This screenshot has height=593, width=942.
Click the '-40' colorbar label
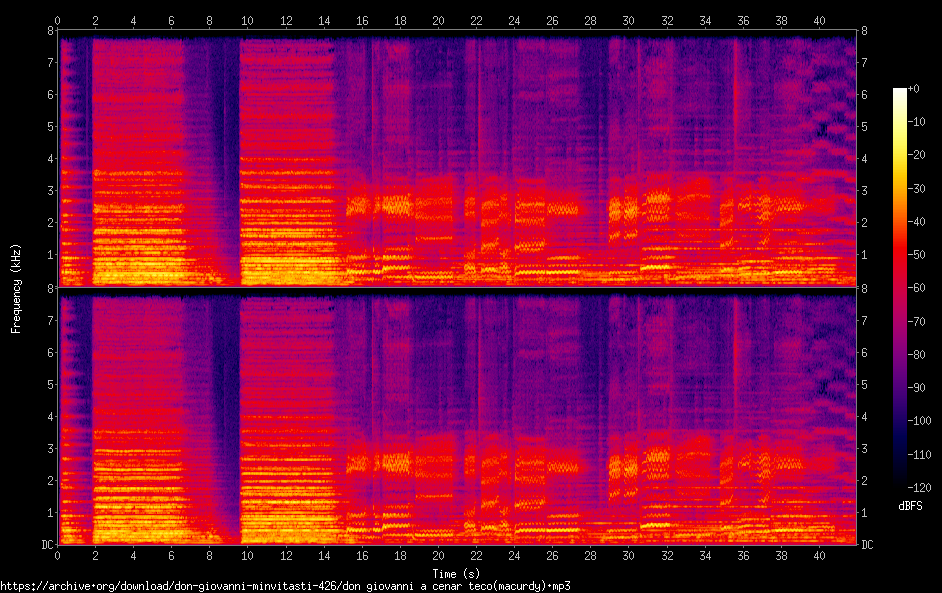coord(916,222)
